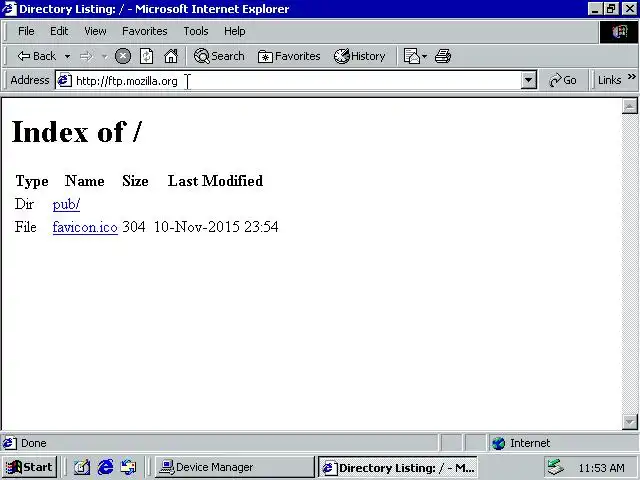Click the Forward arrow button
This screenshot has width=640, height=480.
pos(86,56)
